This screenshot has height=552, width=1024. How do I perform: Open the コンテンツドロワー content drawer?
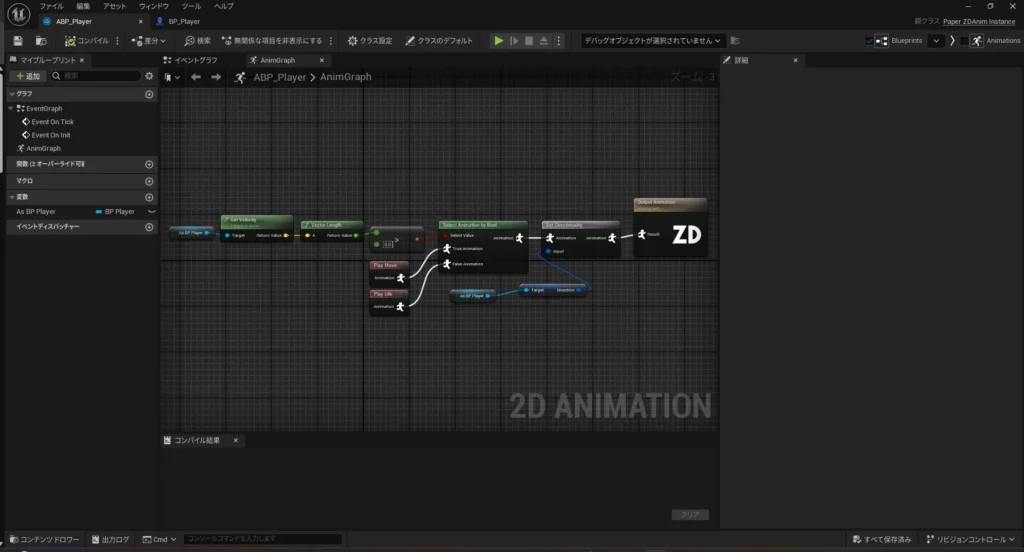pyautogui.click(x=44, y=540)
